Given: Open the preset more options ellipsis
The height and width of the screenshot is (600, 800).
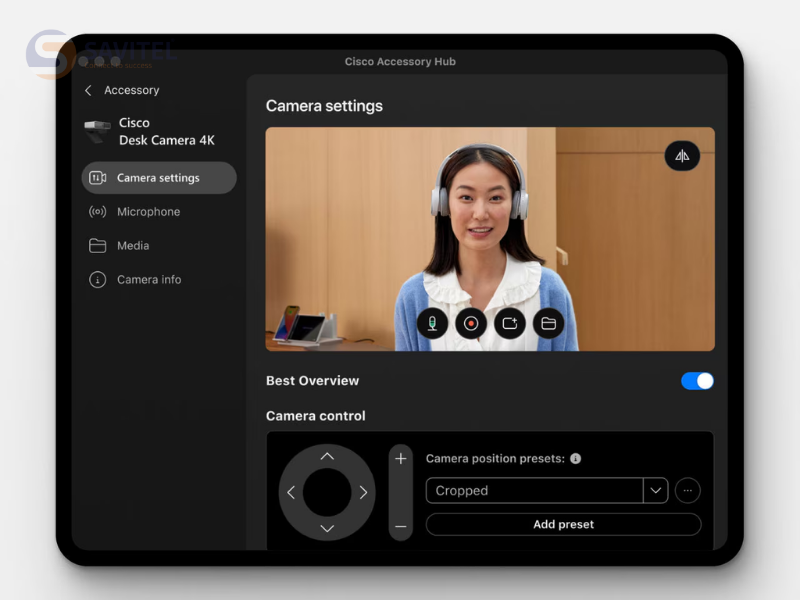Looking at the screenshot, I should [x=688, y=490].
